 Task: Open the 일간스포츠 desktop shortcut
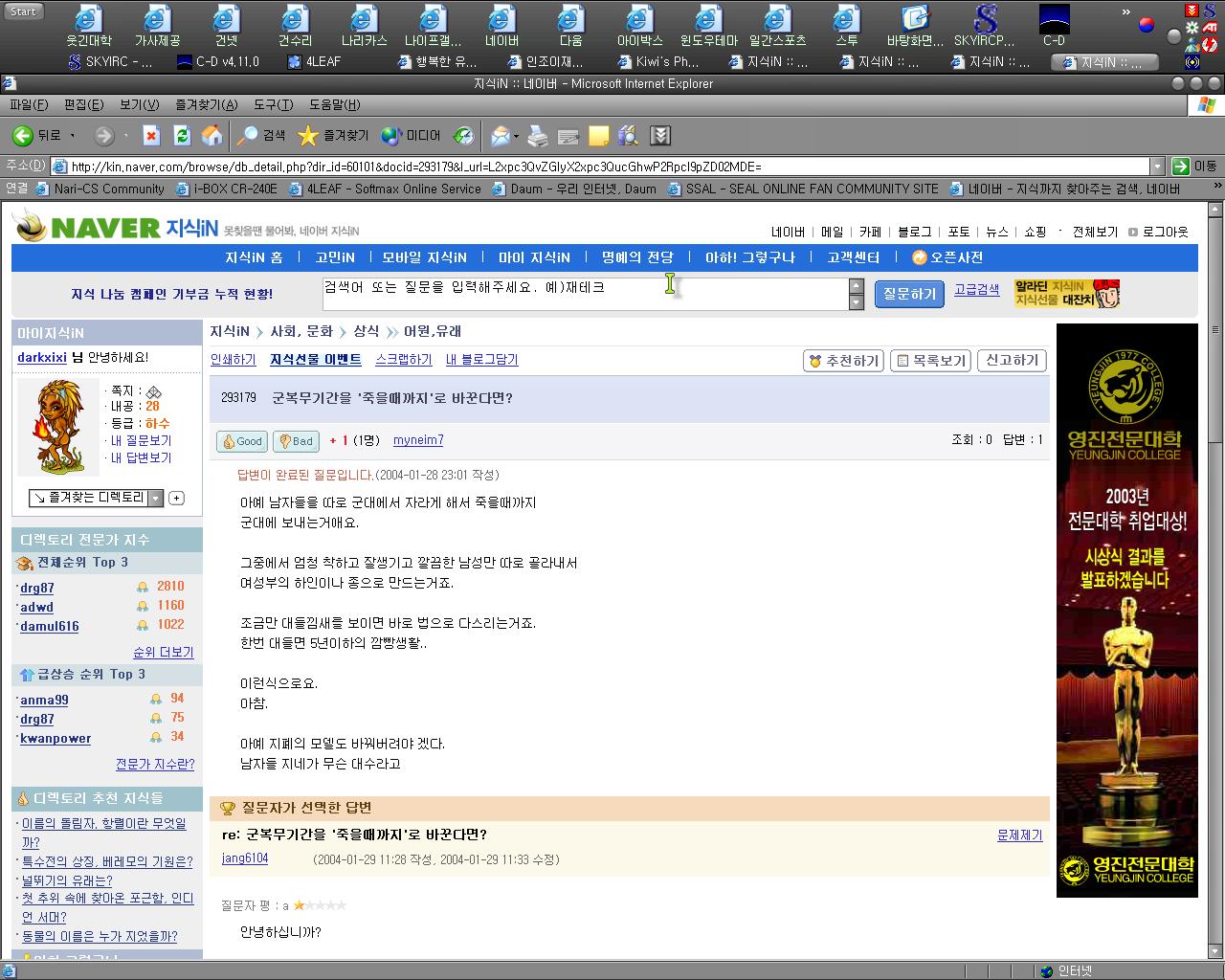(777, 26)
